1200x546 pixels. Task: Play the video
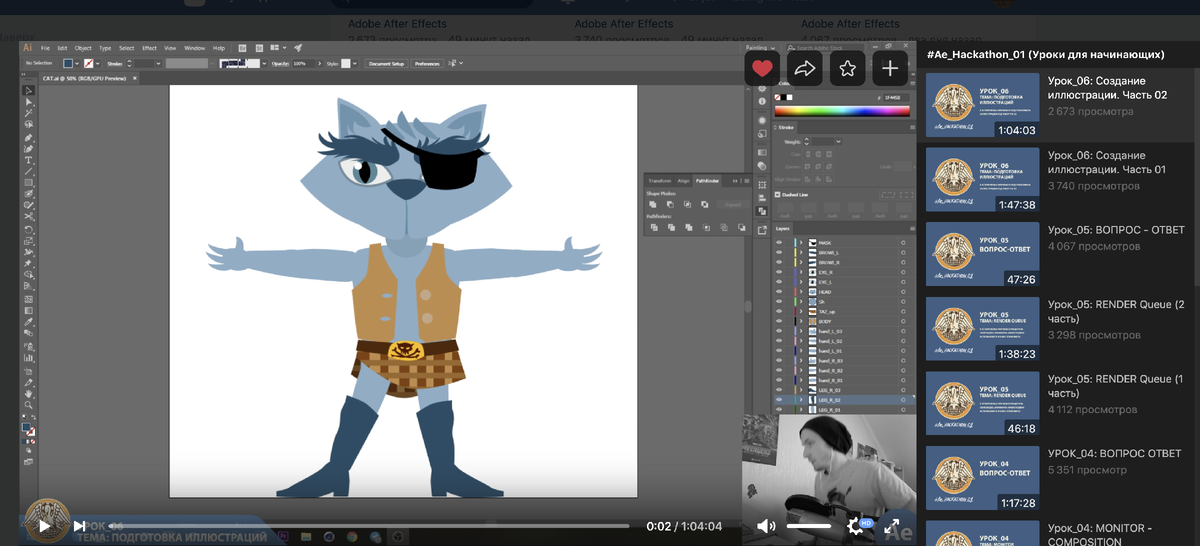(44, 525)
